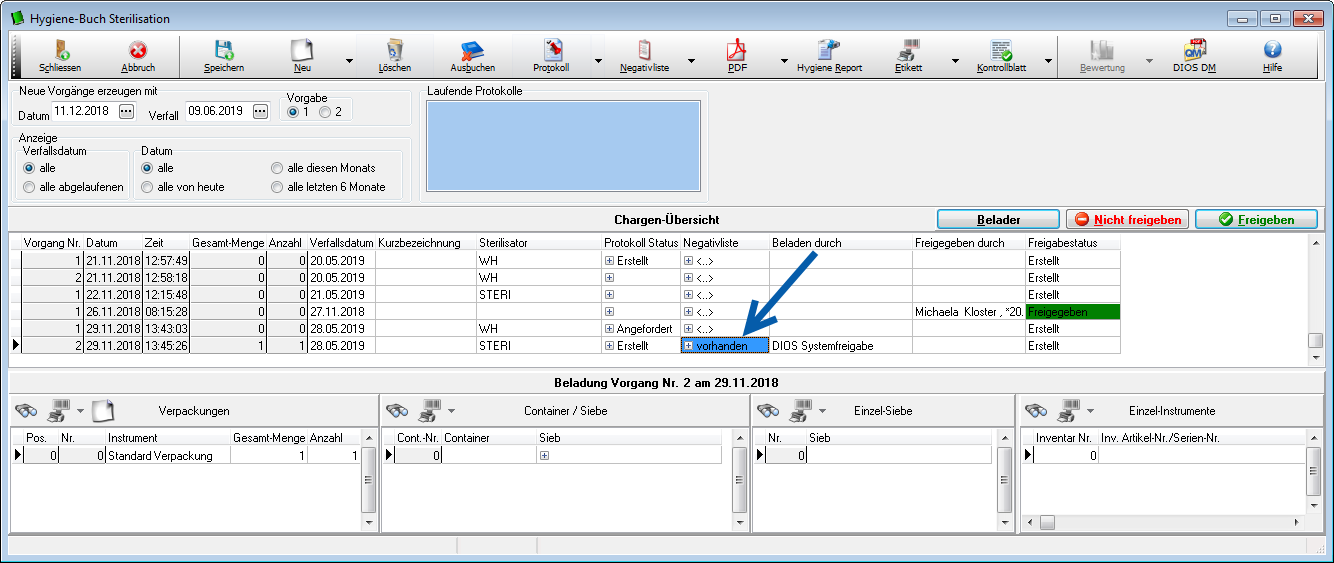Screen dimensions: 1334x563
Task: Click the Laufende Protokolle blue box
Action: pyautogui.click(x=563, y=146)
